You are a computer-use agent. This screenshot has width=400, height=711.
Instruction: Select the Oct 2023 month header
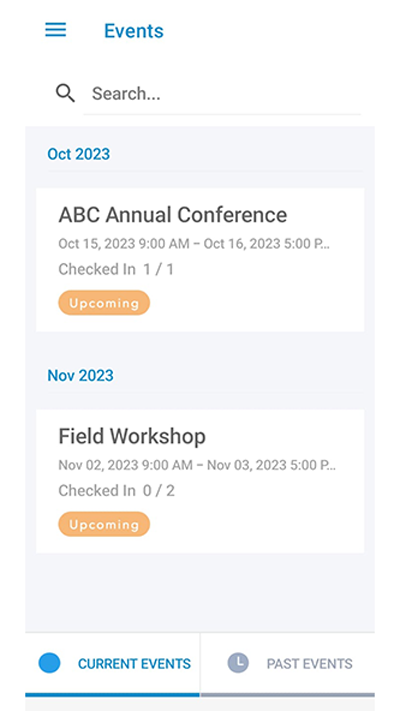(78, 154)
